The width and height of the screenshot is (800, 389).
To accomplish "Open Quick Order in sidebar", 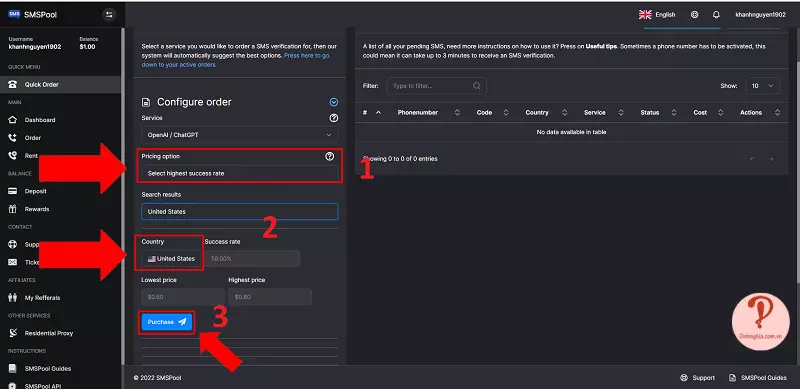I will pos(60,85).
